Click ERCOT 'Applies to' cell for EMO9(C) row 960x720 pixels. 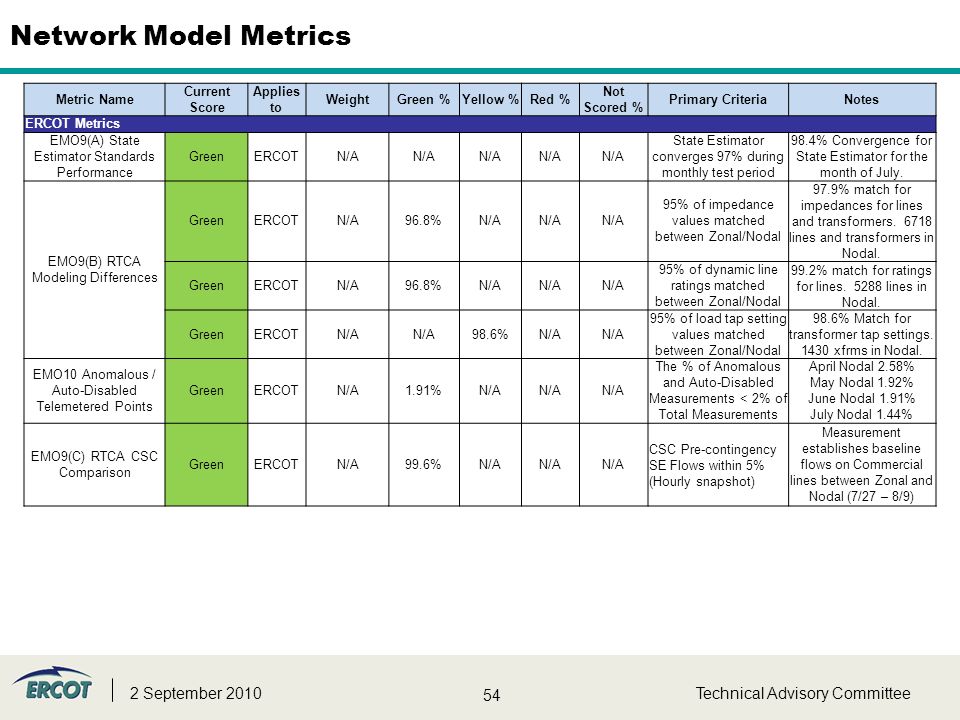pyautogui.click(x=276, y=465)
